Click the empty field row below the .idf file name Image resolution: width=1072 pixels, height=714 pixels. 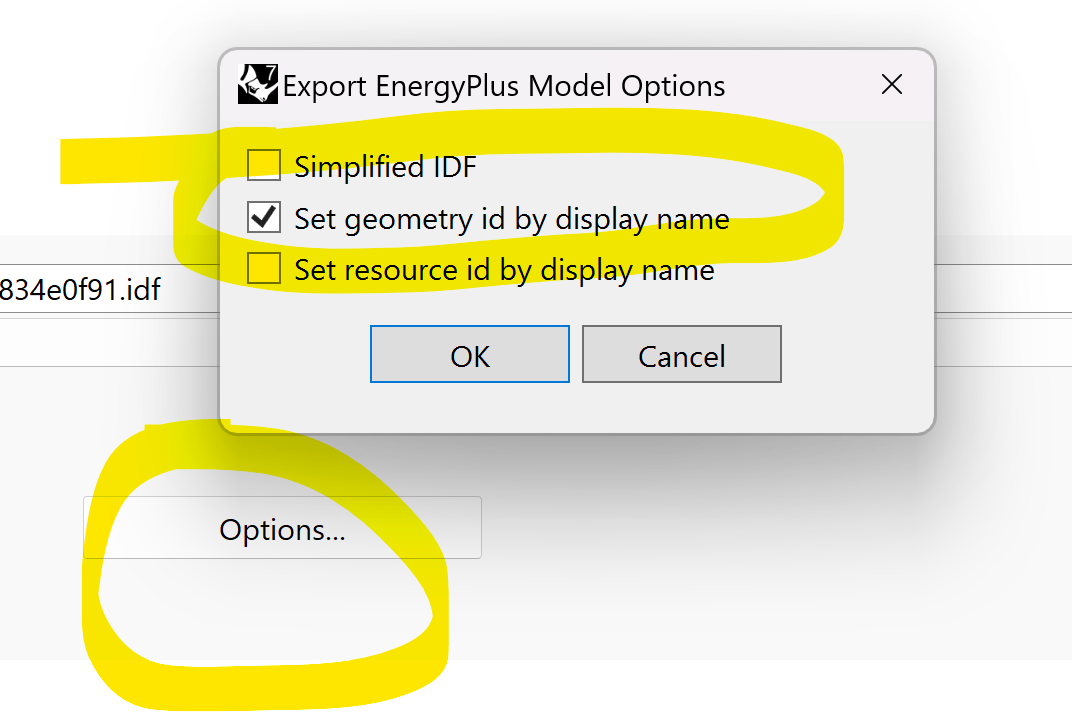point(109,342)
